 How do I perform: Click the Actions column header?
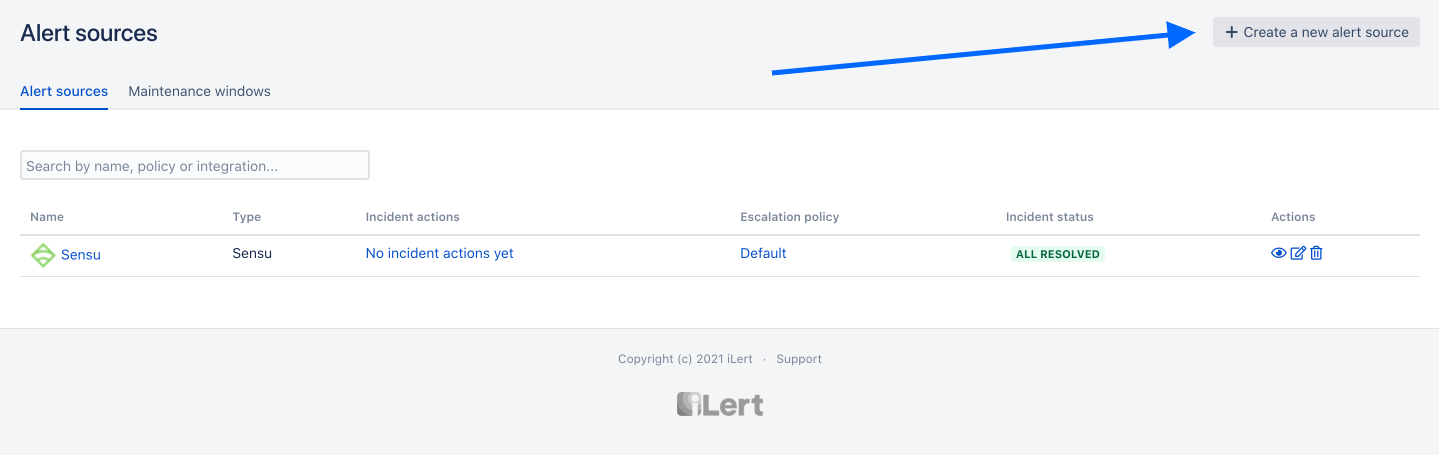[1293, 217]
